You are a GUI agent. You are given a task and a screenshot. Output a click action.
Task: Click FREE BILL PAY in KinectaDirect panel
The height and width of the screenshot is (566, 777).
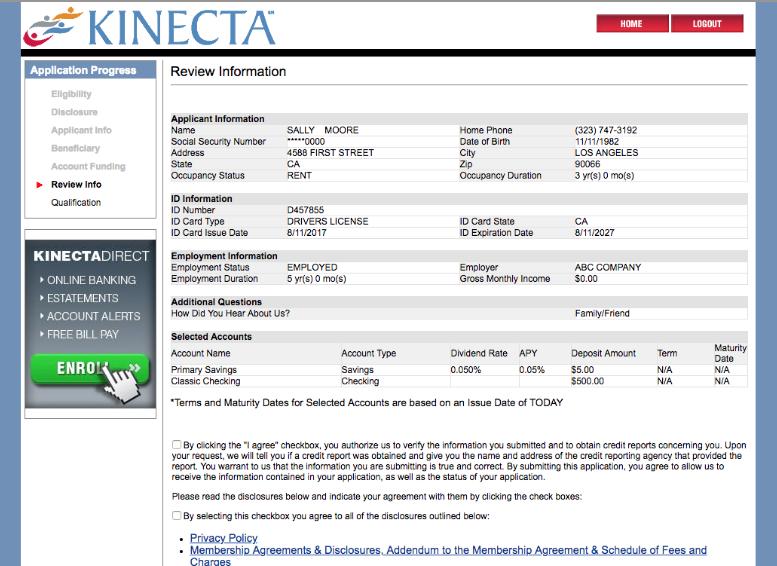83,335
